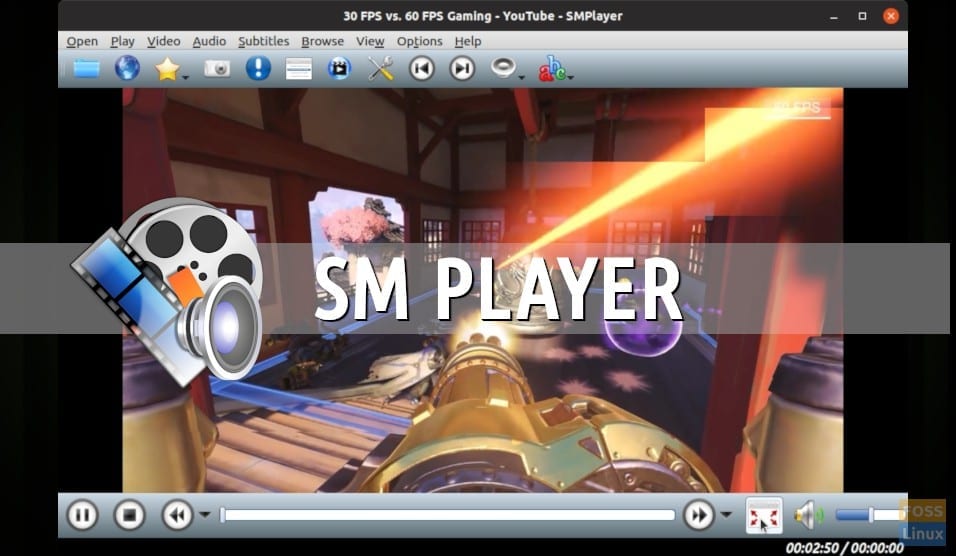Open the playlist icon
Viewport: 956px width, 556px height.
pos(299,68)
